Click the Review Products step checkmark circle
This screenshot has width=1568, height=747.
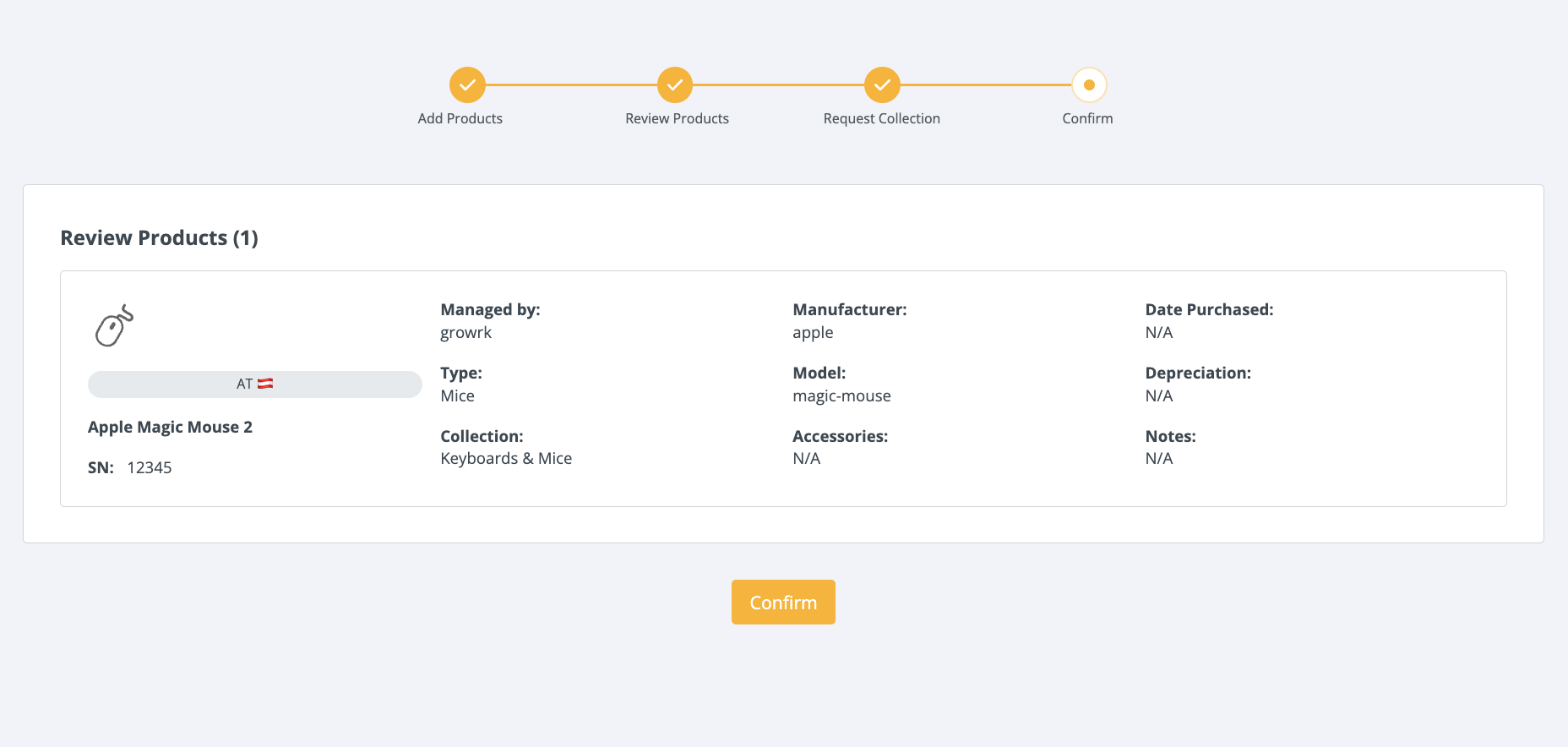(x=674, y=85)
